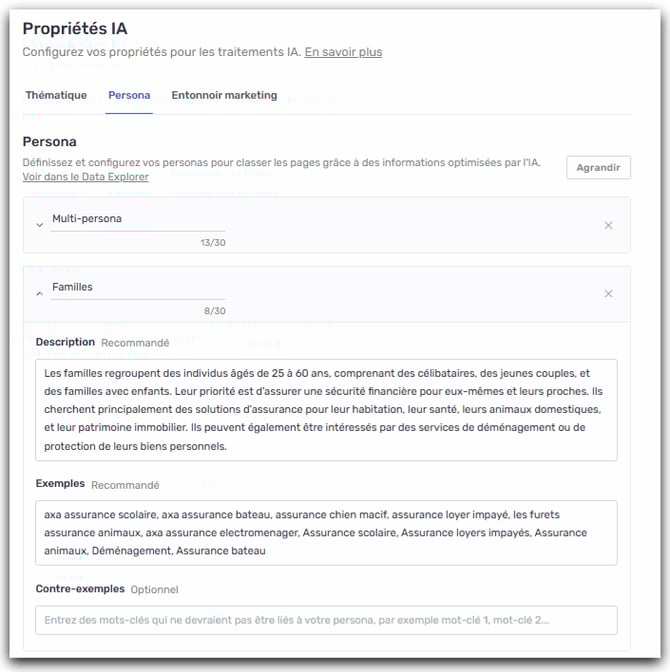Image resolution: width=670 pixels, height=672 pixels.
Task: Open the En savoir plus link
Action: (x=343, y=52)
